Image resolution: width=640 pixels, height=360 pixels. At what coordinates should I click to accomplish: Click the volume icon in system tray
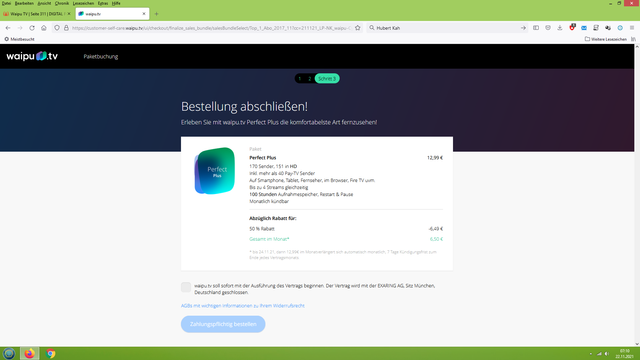pyautogui.click(x=607, y=353)
